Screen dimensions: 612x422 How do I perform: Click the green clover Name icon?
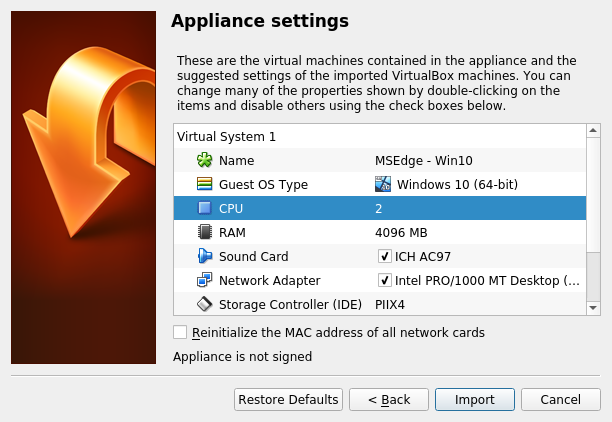click(205, 160)
